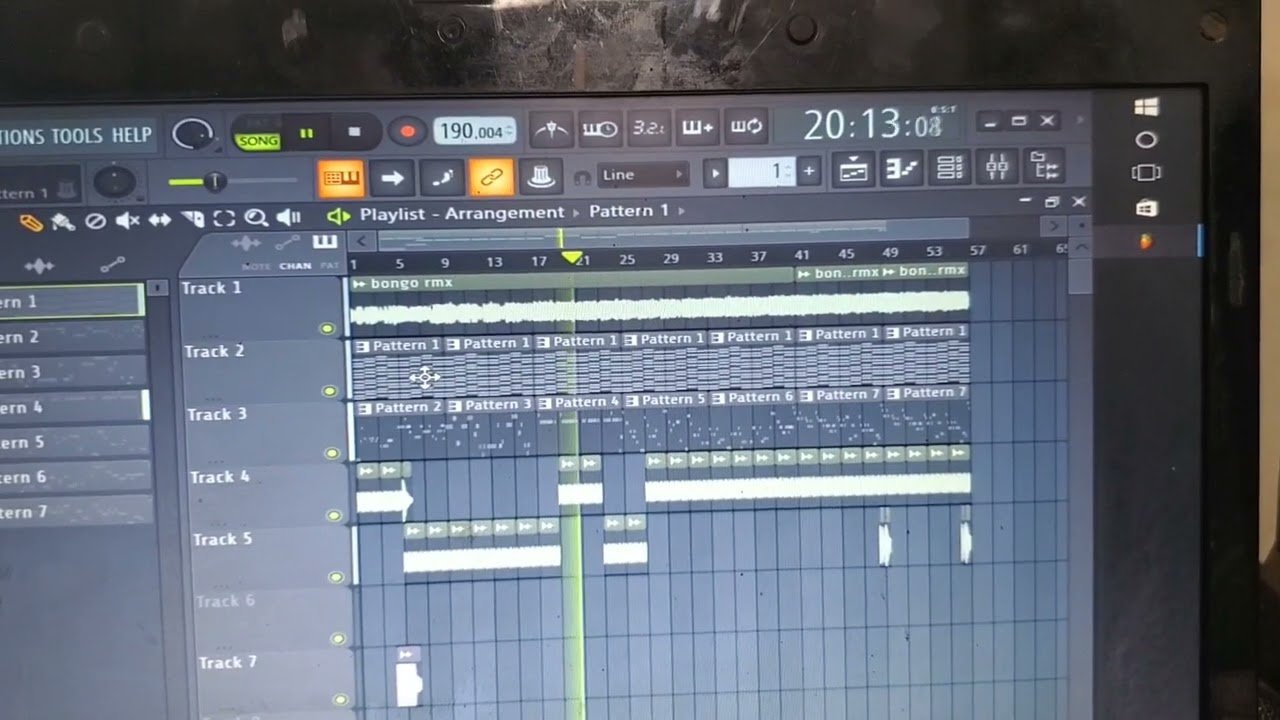Select the delete tool in playlist toolbar
Viewport: 1280px width, 720px height.
(95, 221)
